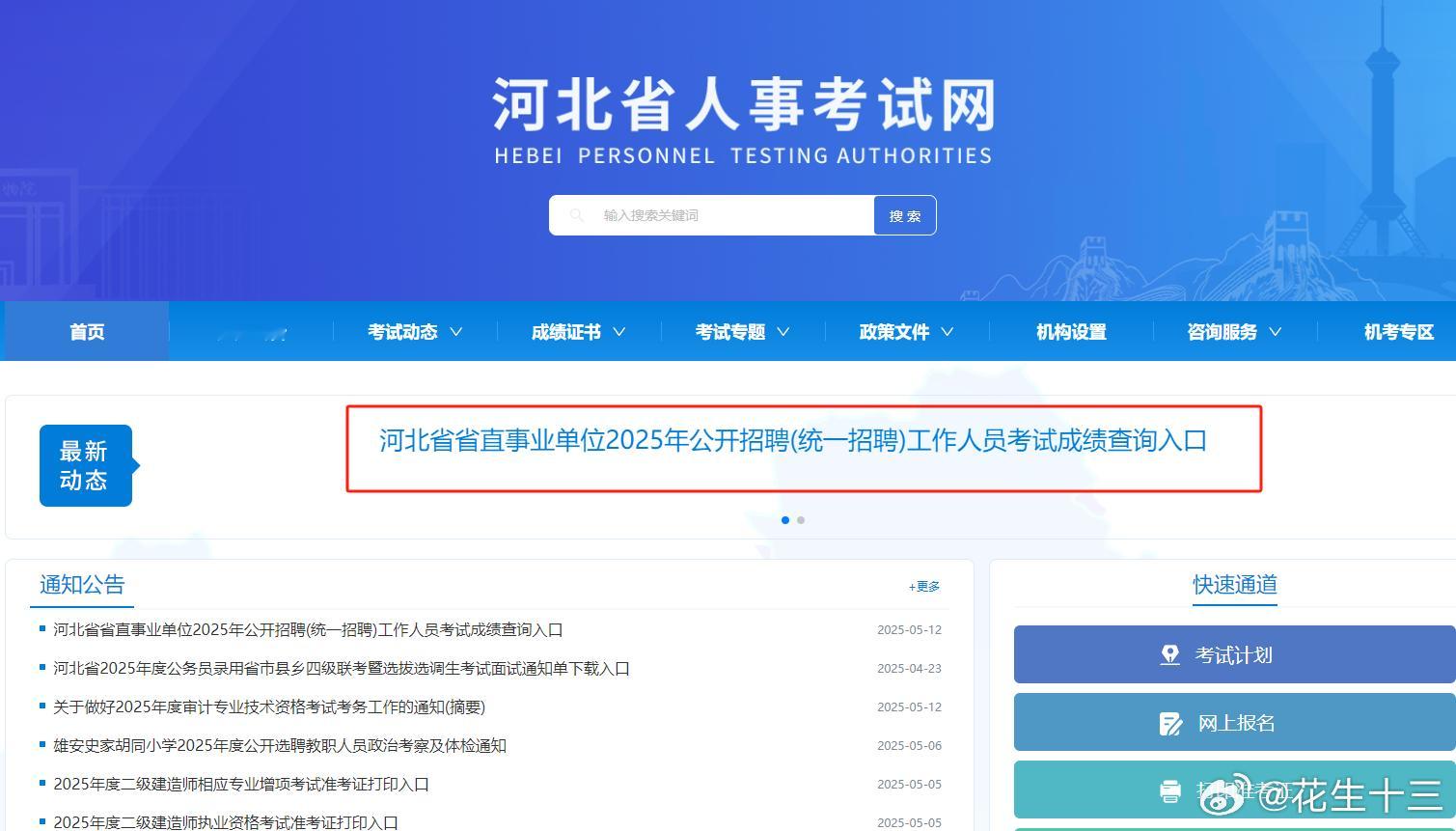Open the 考试动态 menu
The image size is (1456, 831).
click(402, 332)
